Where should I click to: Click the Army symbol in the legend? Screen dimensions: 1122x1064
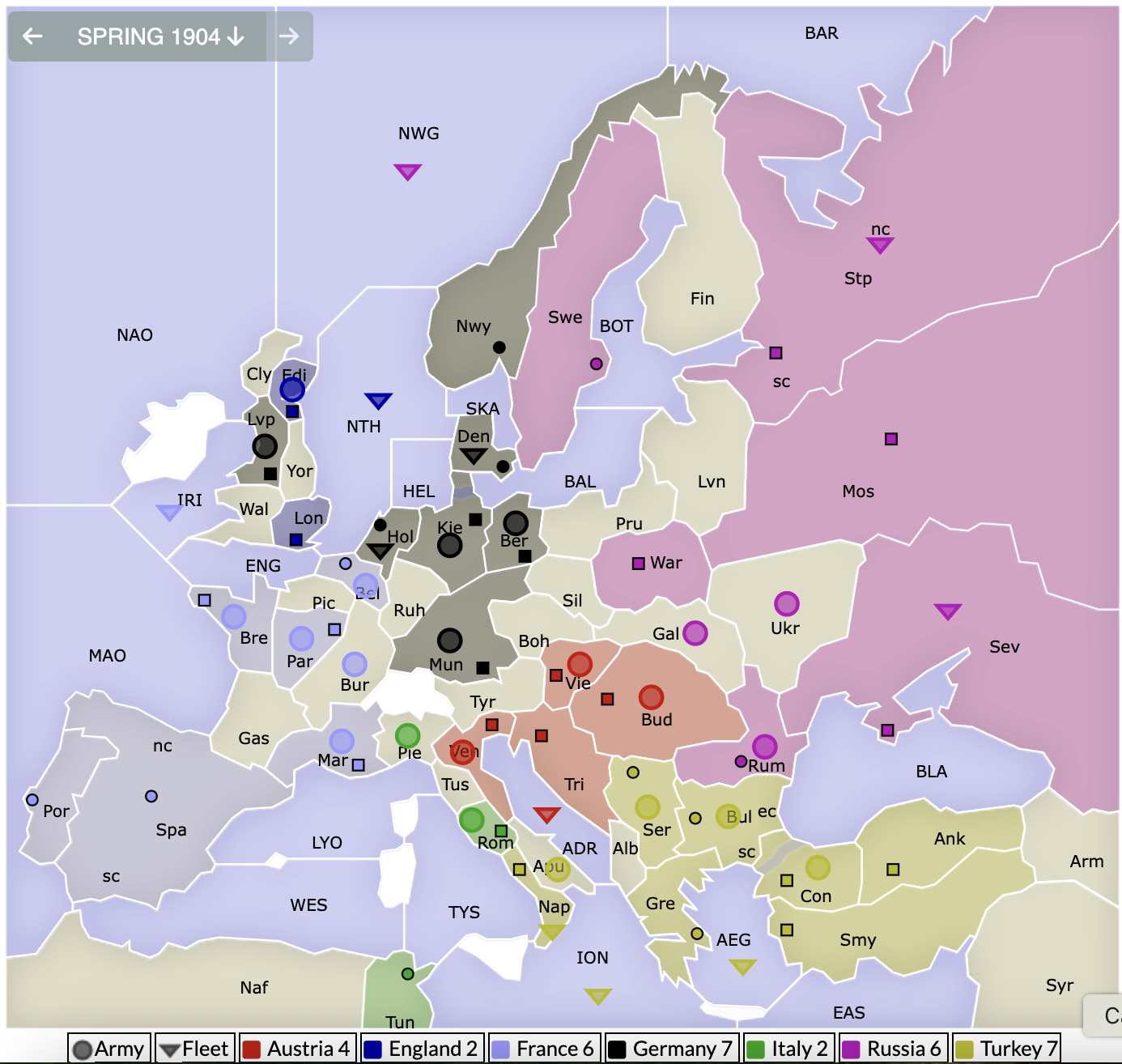coord(82,1048)
